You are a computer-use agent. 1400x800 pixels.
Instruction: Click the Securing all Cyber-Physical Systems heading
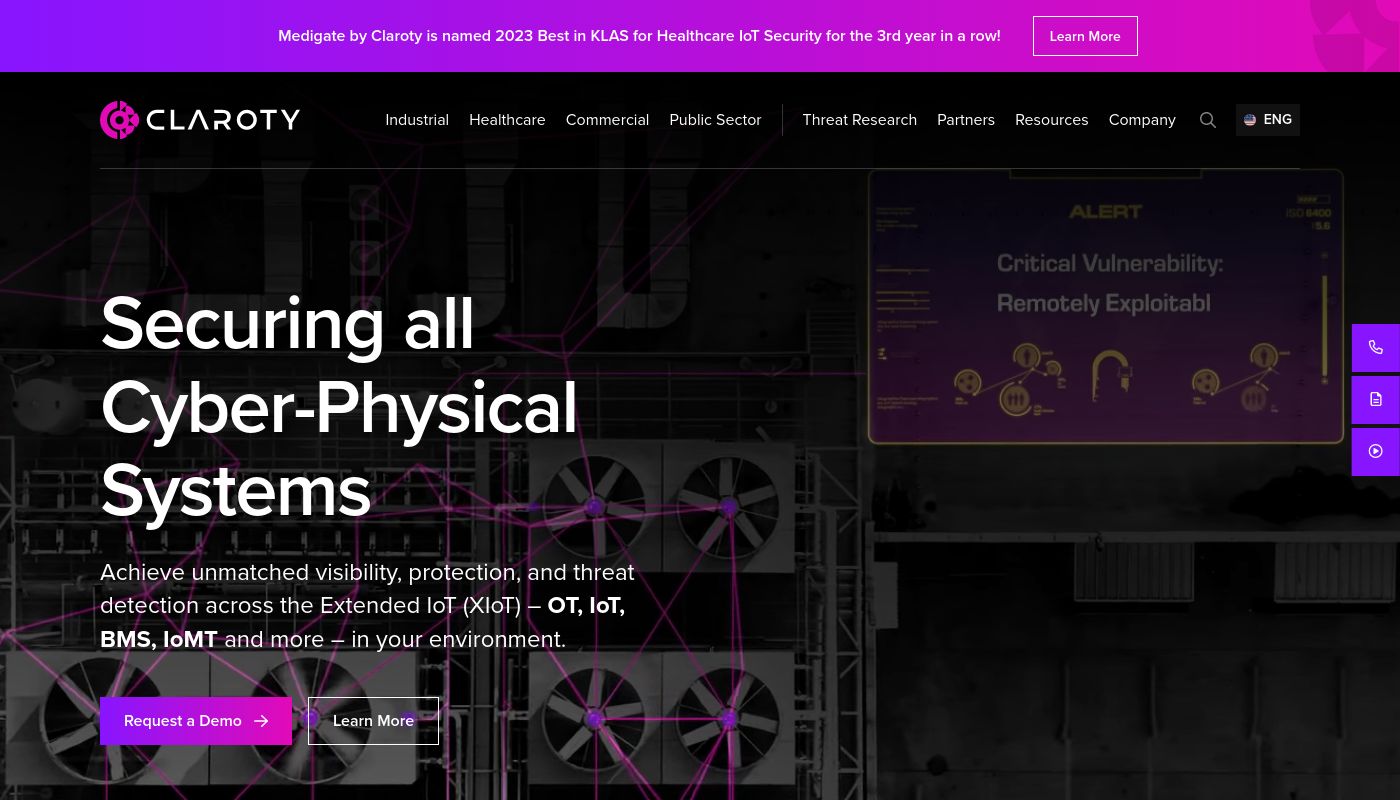click(339, 406)
